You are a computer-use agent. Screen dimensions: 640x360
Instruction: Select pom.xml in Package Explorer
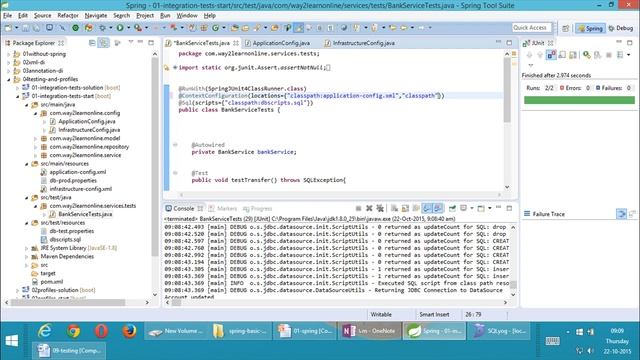coord(51,282)
